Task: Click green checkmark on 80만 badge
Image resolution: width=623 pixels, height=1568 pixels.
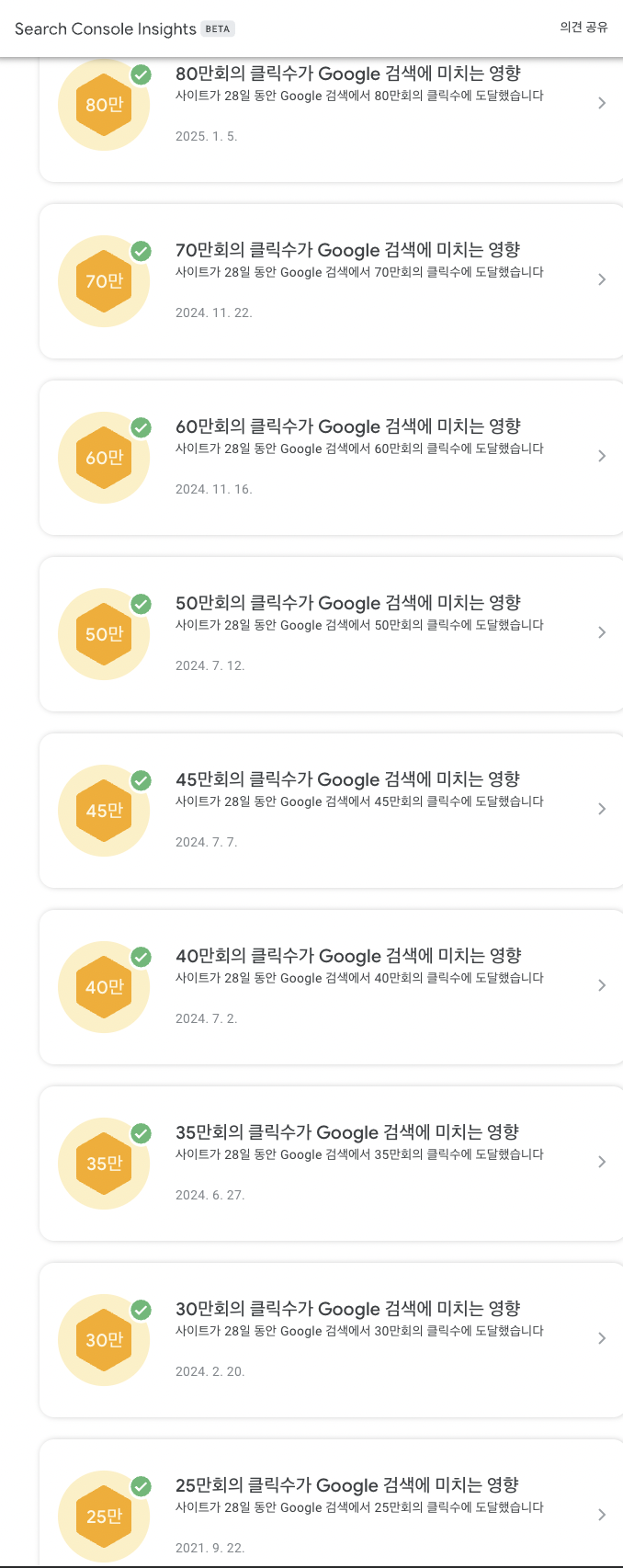Action: (142, 74)
